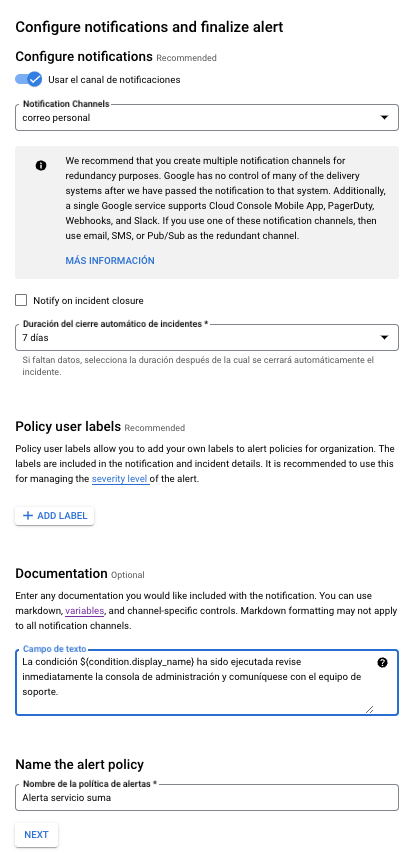413x853 pixels.
Task: Open the 'correo personal' notification channels dropdown
Action: 207,118
